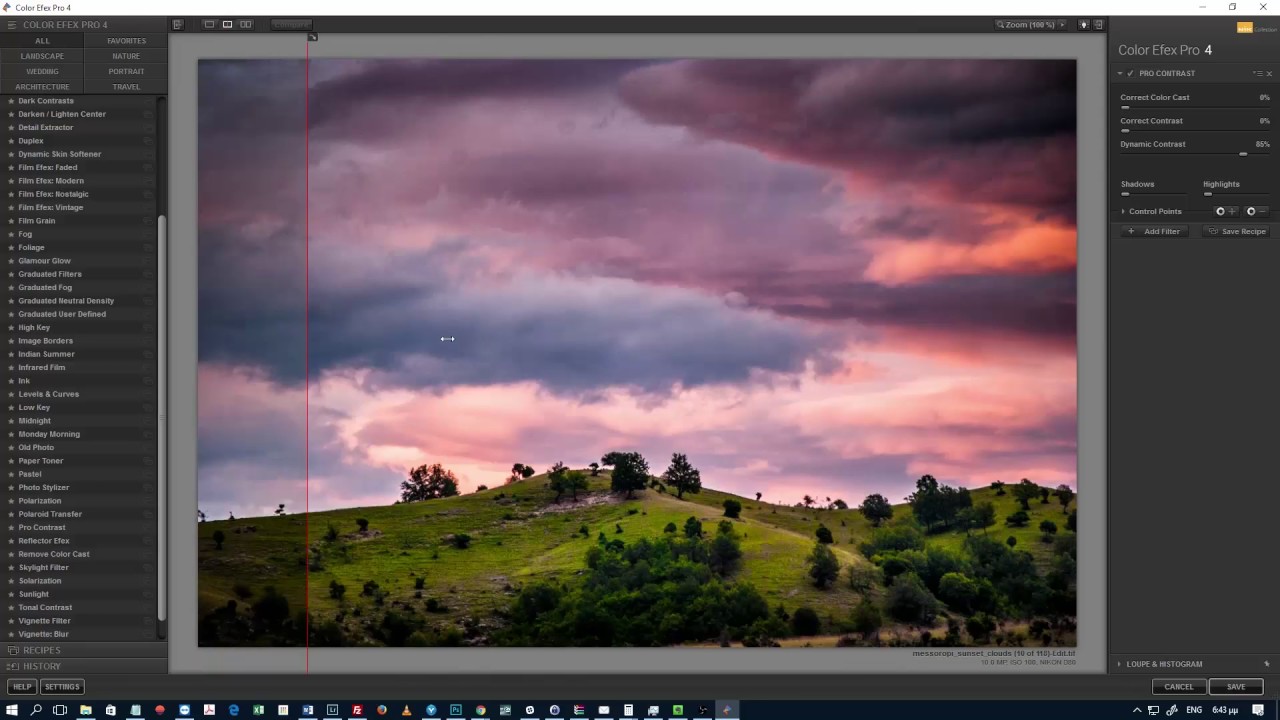Adjust the Dynamic Contrast slider handle

pos(1243,154)
